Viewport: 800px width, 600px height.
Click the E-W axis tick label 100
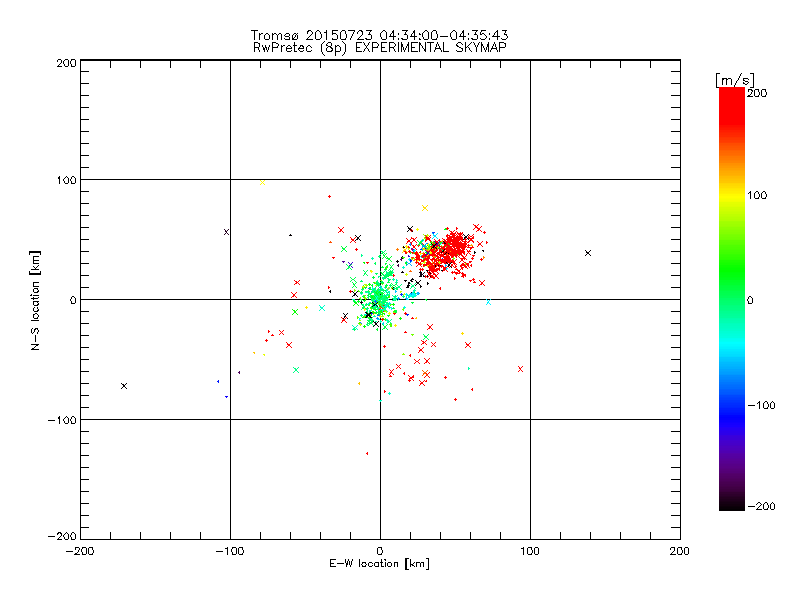coord(530,551)
